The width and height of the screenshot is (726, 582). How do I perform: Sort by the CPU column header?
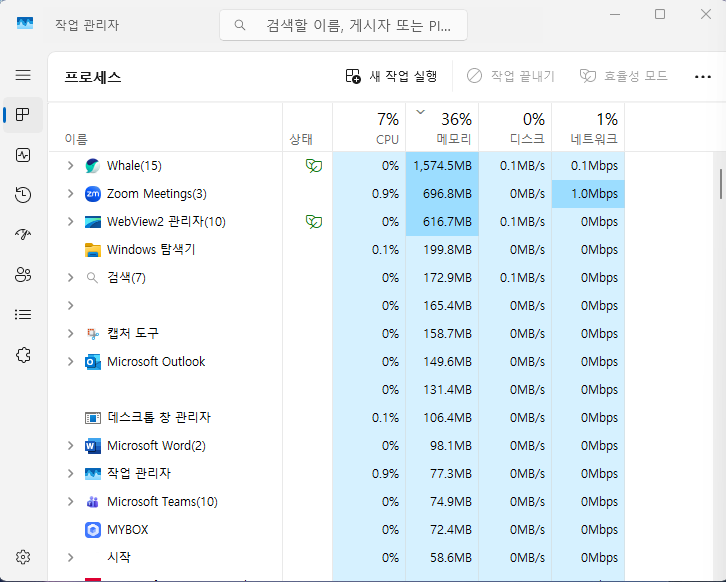(x=369, y=127)
